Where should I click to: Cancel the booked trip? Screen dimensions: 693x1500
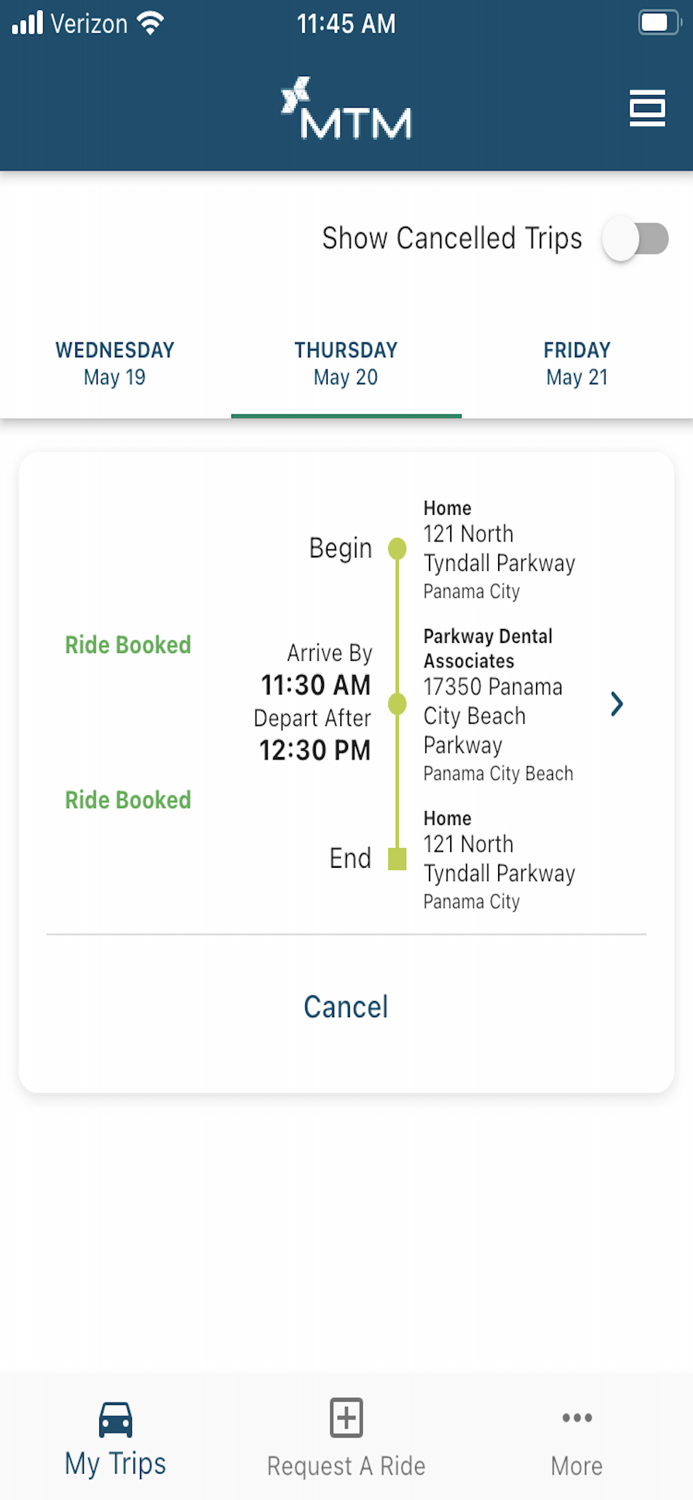coord(346,1007)
